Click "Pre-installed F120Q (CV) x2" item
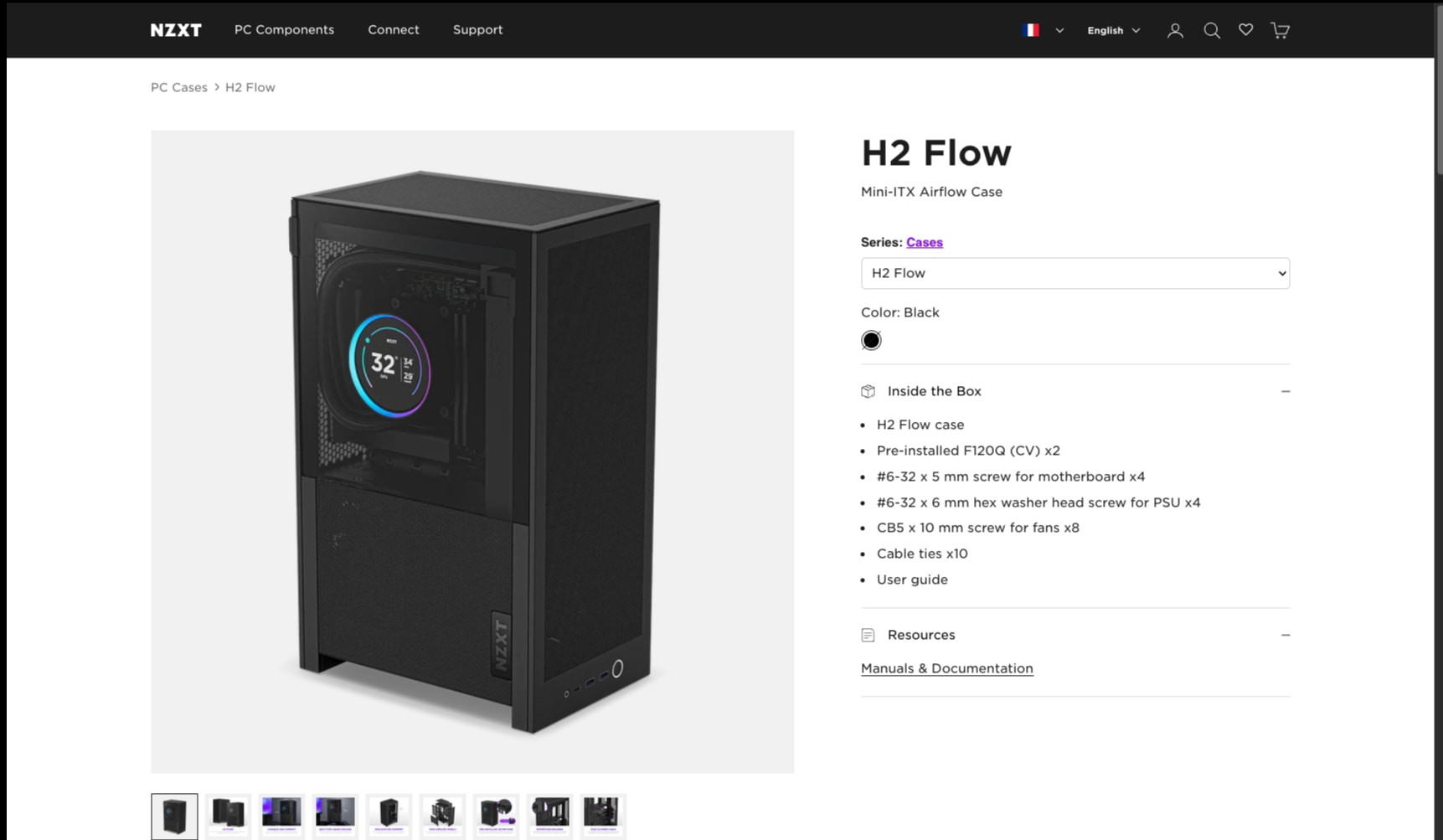Image resolution: width=1443 pixels, height=840 pixels. coord(968,451)
